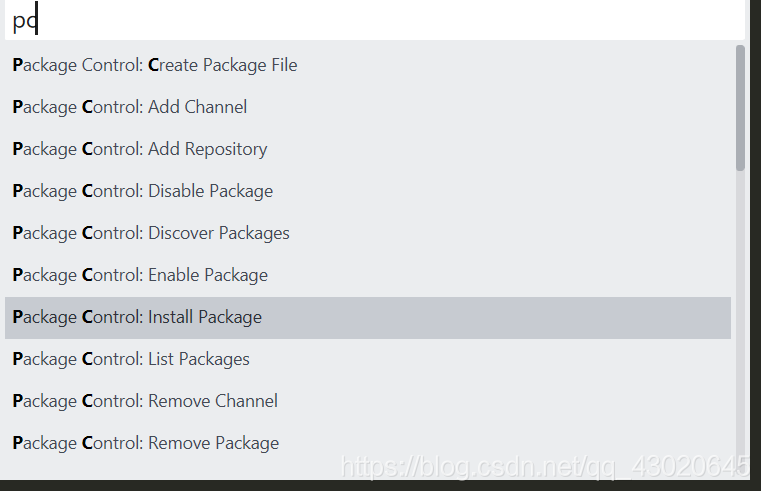This screenshot has height=491, width=761.
Task: Select 'Package Control: Create Package File'
Action: pos(368,65)
